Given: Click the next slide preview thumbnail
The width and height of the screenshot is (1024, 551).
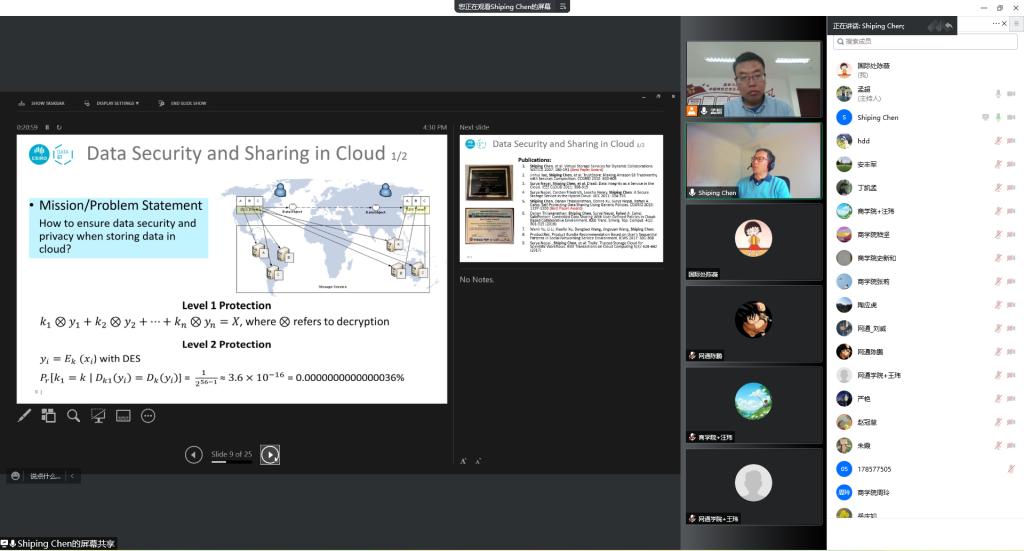Looking at the screenshot, I should point(561,198).
